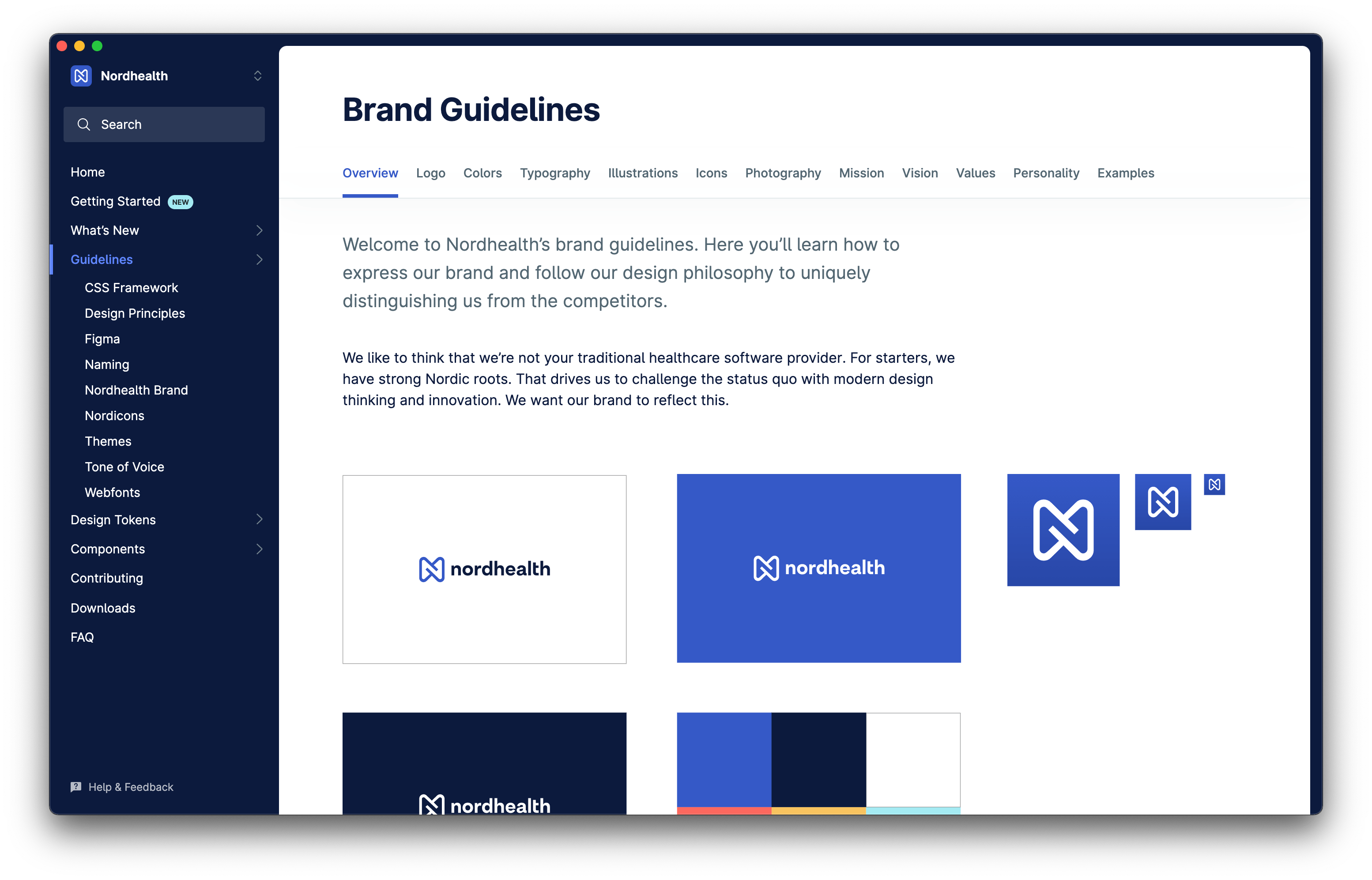Switch to the Typography tab
The image size is (1372, 880).
click(555, 173)
